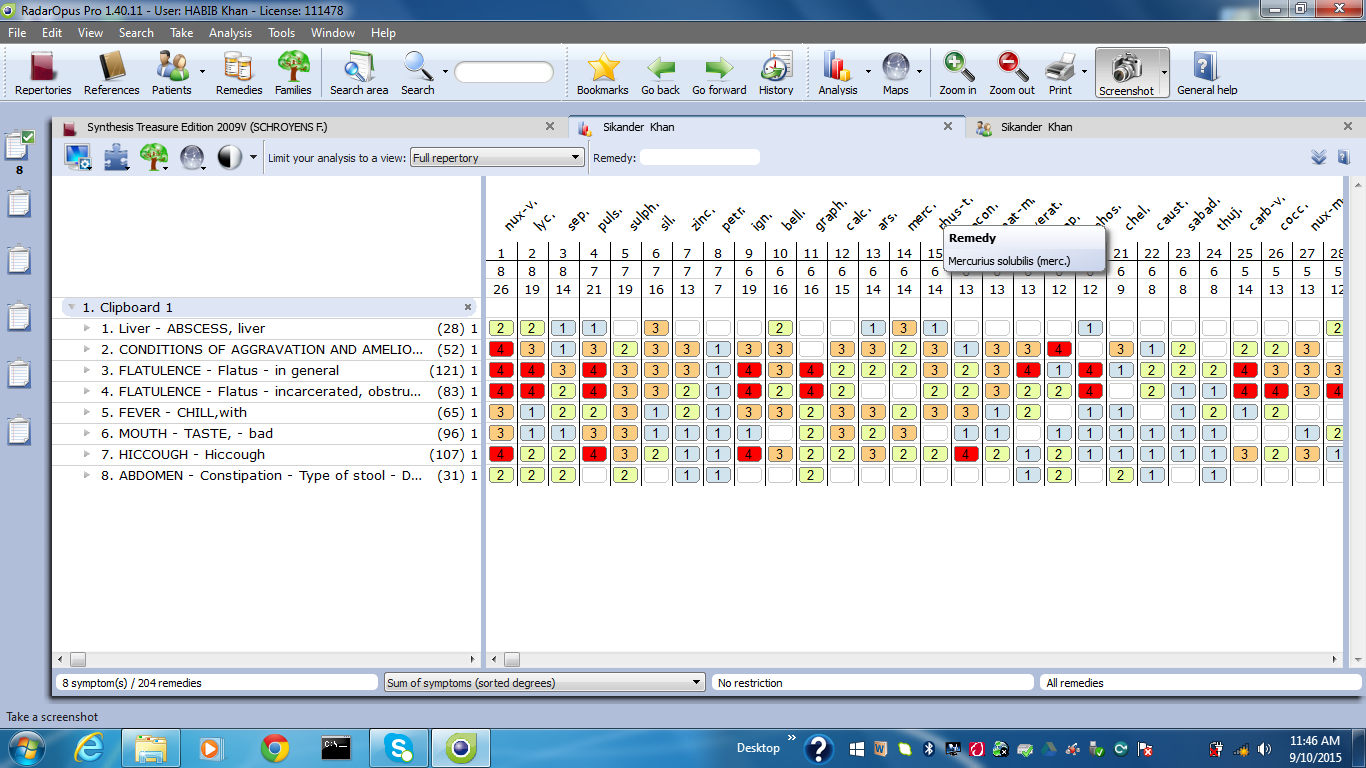Toggle the black-white contrast circle icon
This screenshot has width=1366, height=768.
pyautogui.click(x=229, y=157)
